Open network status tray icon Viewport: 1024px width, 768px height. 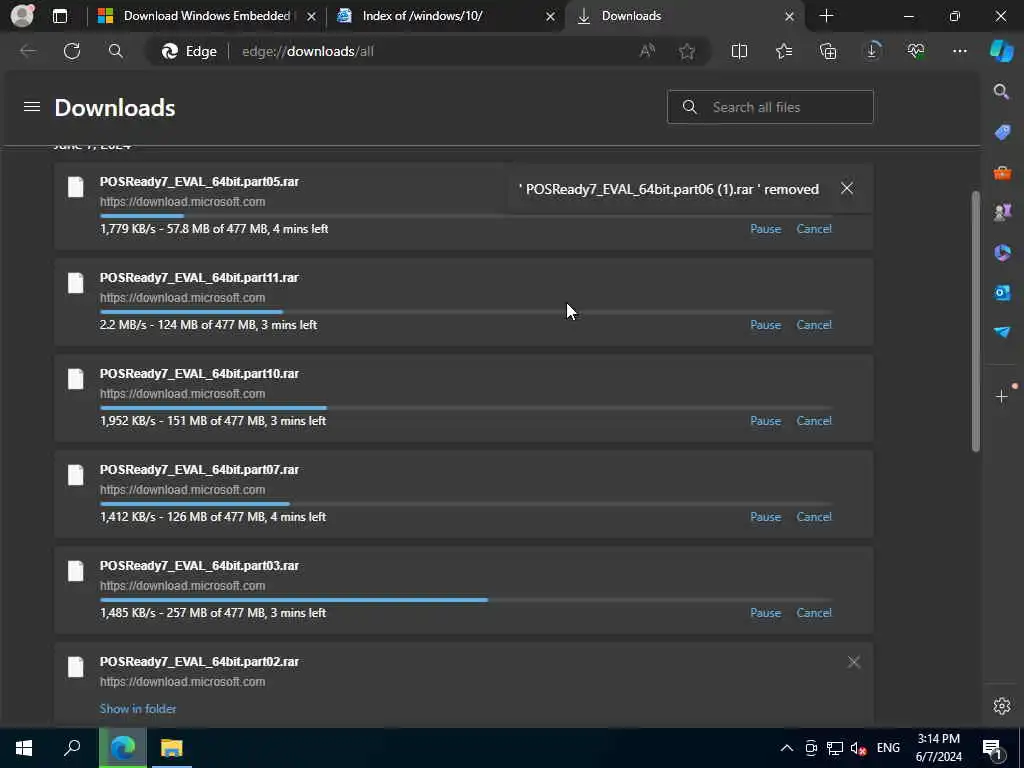(x=835, y=748)
